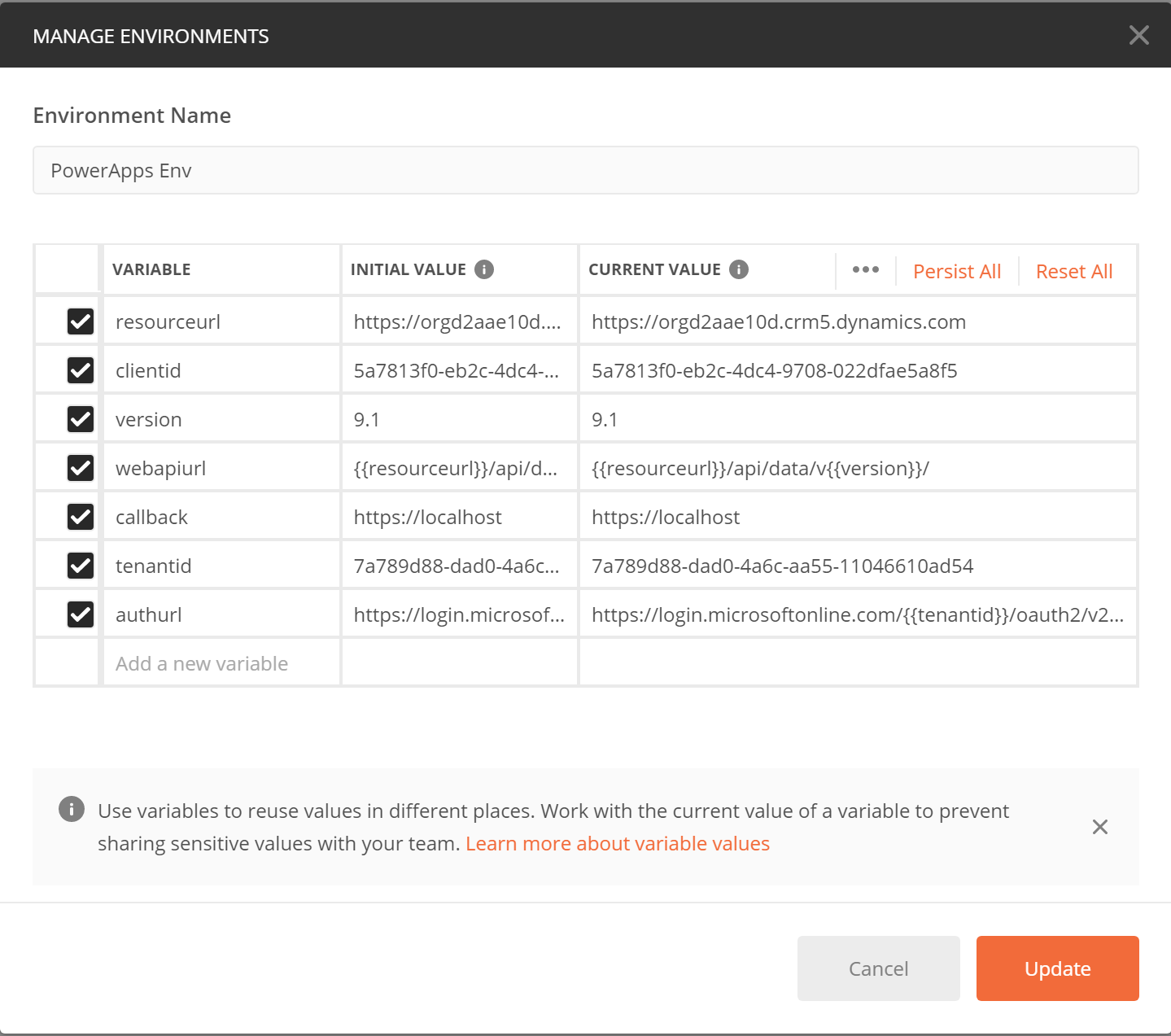The width and height of the screenshot is (1171, 1036).
Task: Click the Cancel button
Action: click(879, 968)
